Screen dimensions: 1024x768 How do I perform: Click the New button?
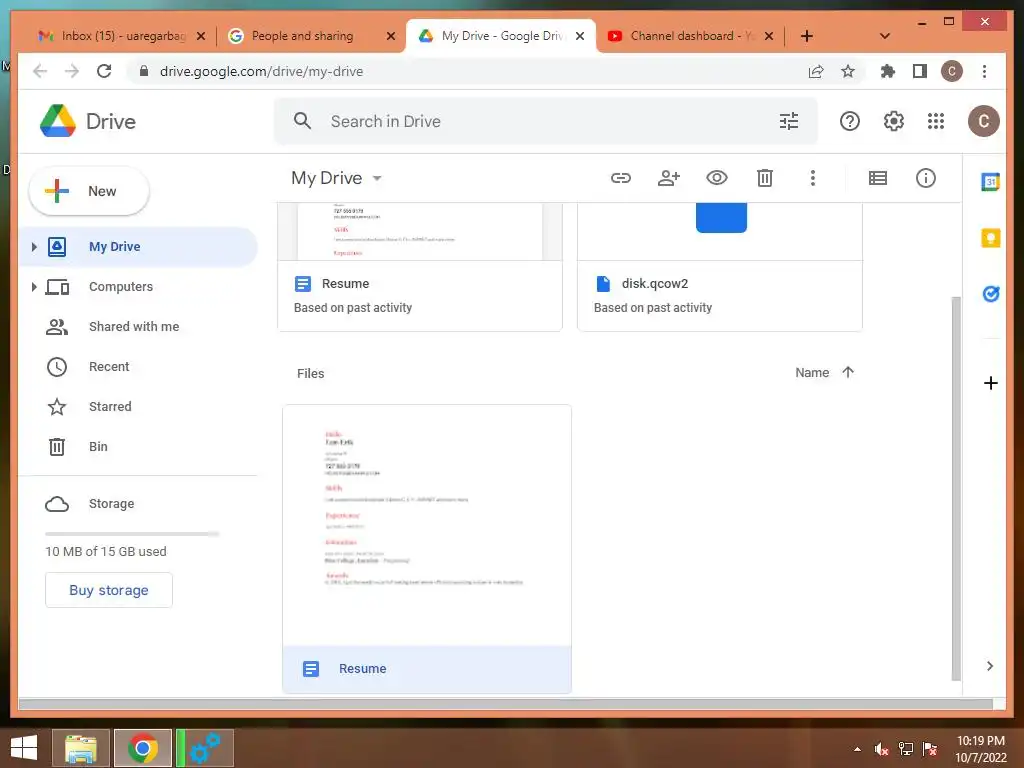tap(89, 191)
